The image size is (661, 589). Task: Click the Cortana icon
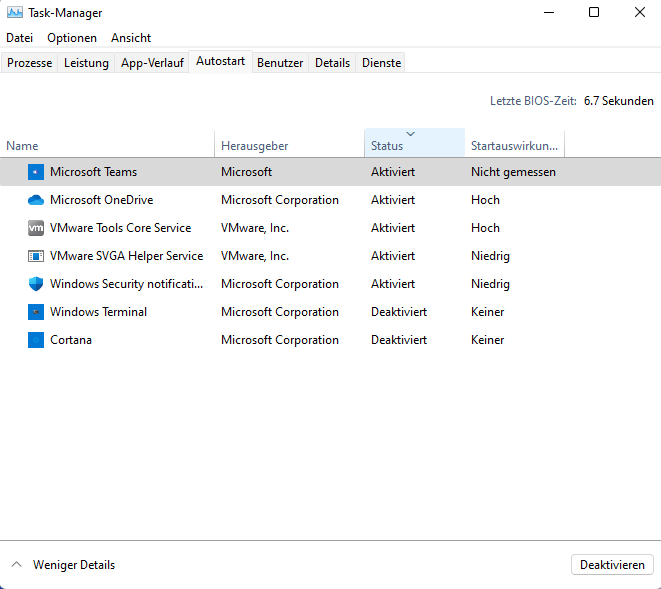click(36, 340)
